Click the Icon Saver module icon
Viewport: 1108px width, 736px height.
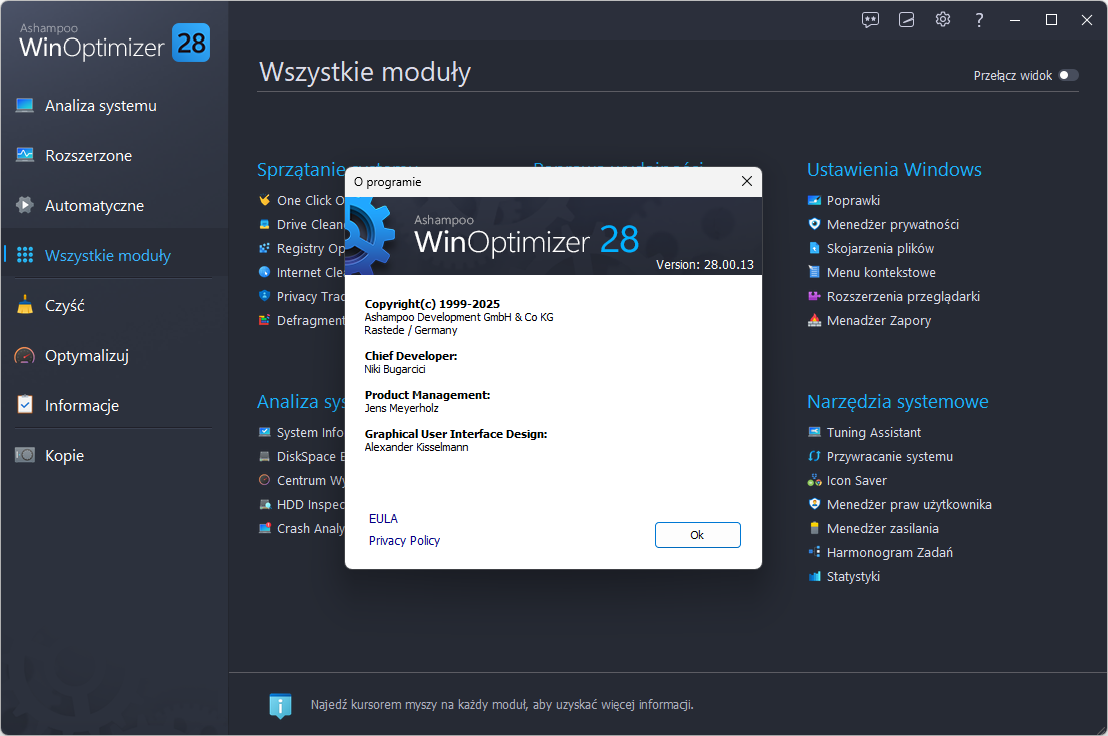click(x=814, y=480)
